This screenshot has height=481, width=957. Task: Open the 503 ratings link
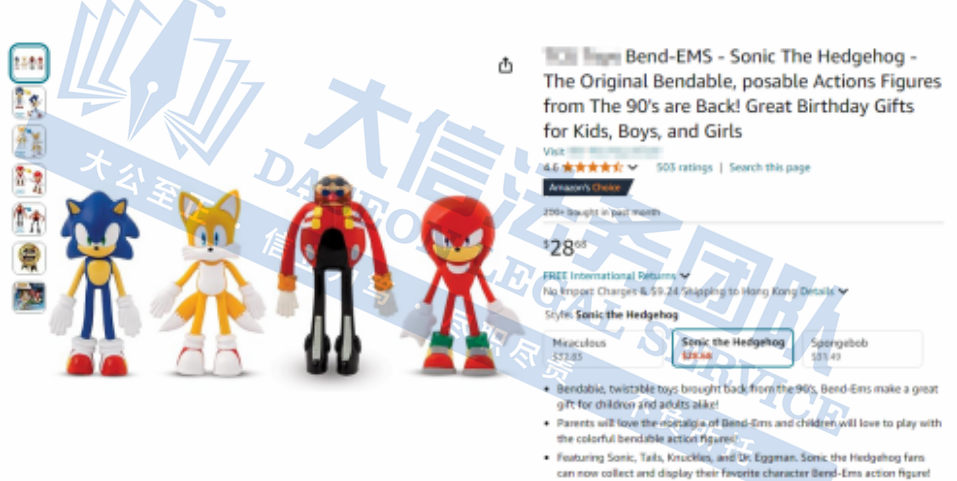pos(684,167)
